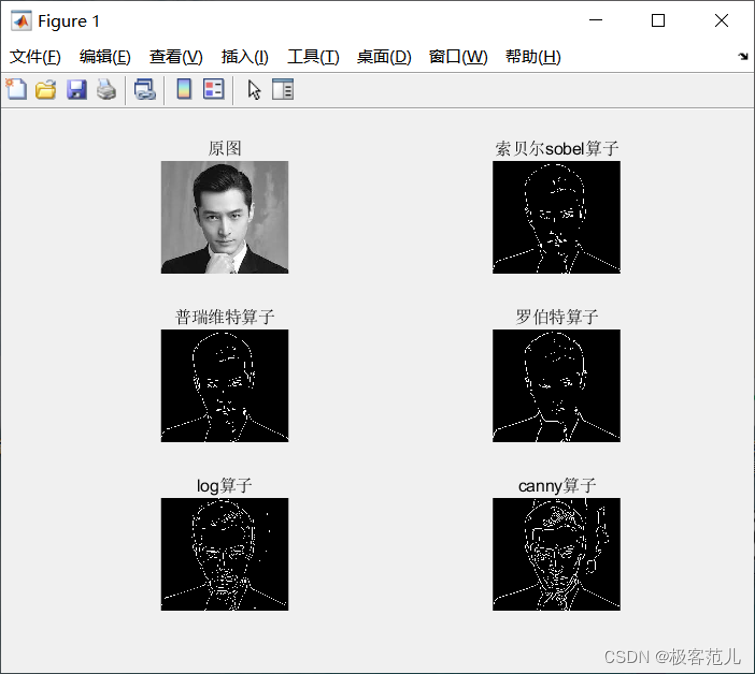The width and height of the screenshot is (756, 675).
Task: Select the 罗伯特算子 edge image
Action: pyautogui.click(x=556, y=386)
